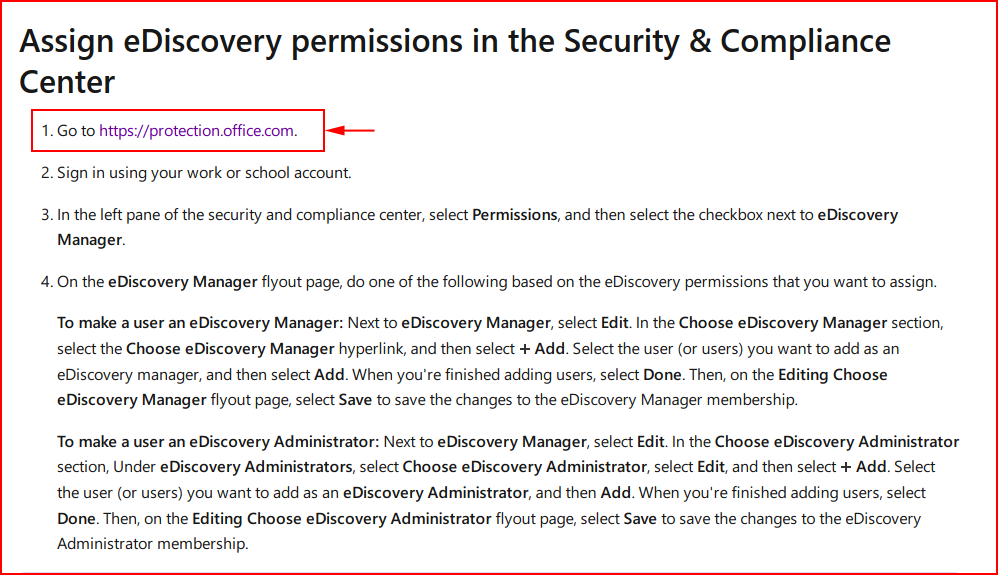Click the 'To make a user an eDiscovery Manager:' heading
This screenshot has width=998, height=575.
point(200,323)
